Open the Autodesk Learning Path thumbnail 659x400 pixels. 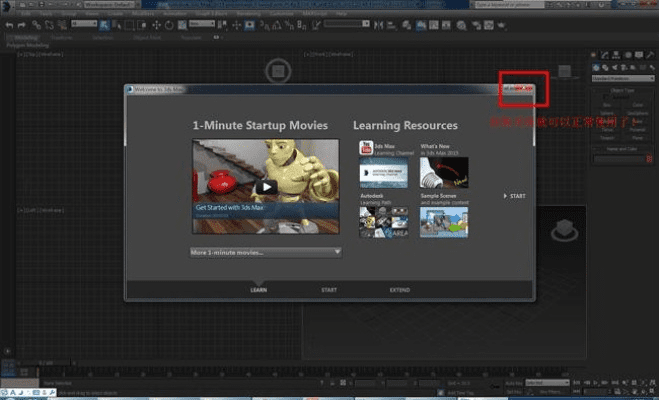pos(383,219)
